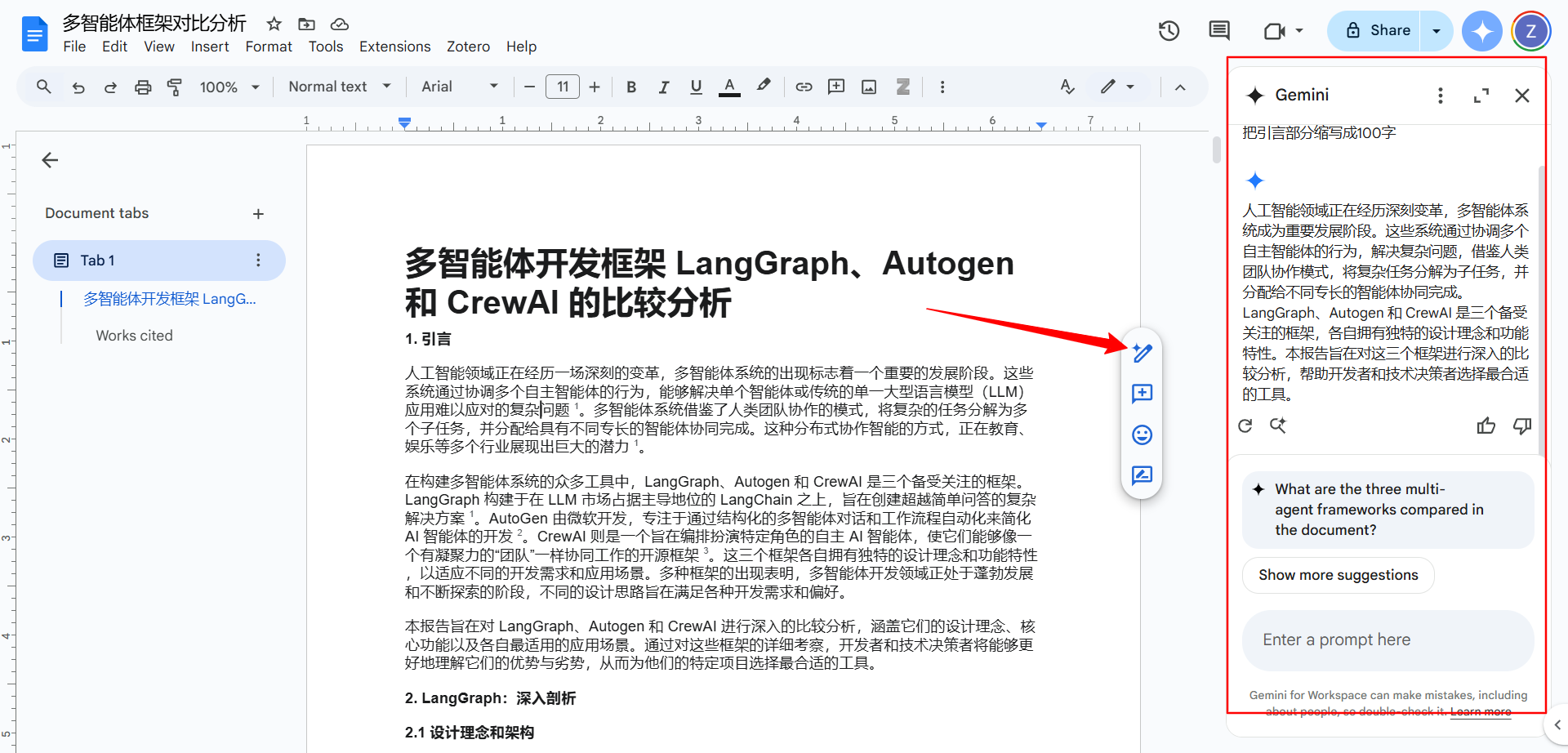The width and height of the screenshot is (1568, 753).
Task: Open the Format menu
Action: [269, 47]
